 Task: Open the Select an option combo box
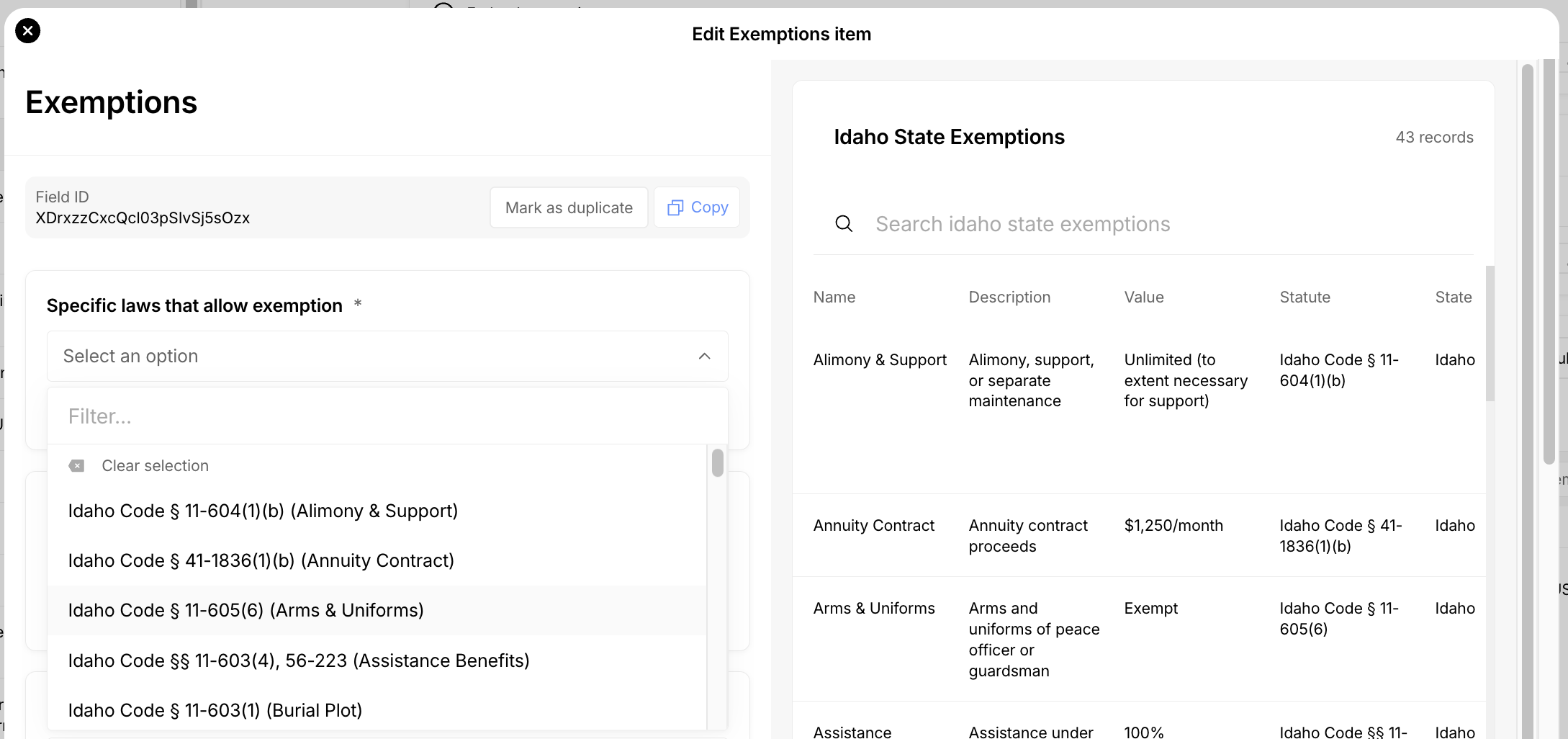coord(374,357)
